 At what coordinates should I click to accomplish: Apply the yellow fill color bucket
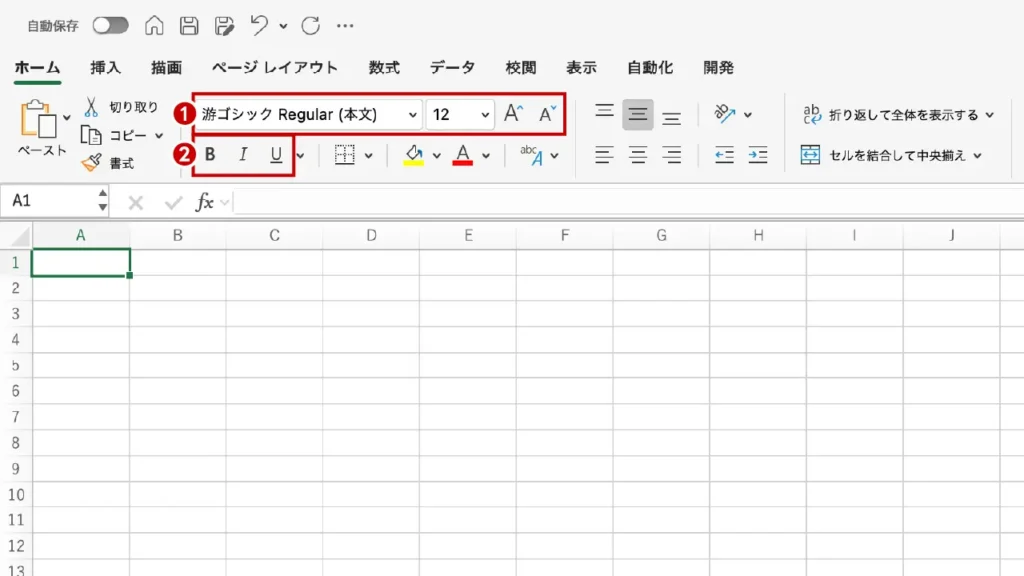click(414, 155)
